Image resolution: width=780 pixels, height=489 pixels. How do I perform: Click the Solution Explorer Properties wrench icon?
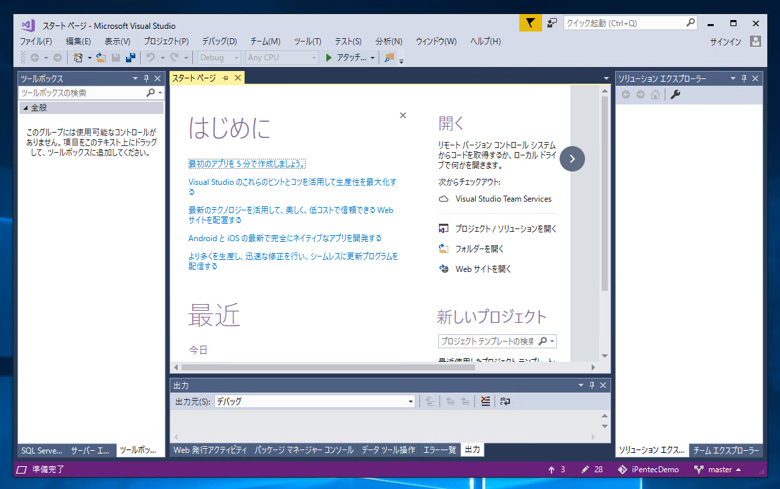pos(675,95)
